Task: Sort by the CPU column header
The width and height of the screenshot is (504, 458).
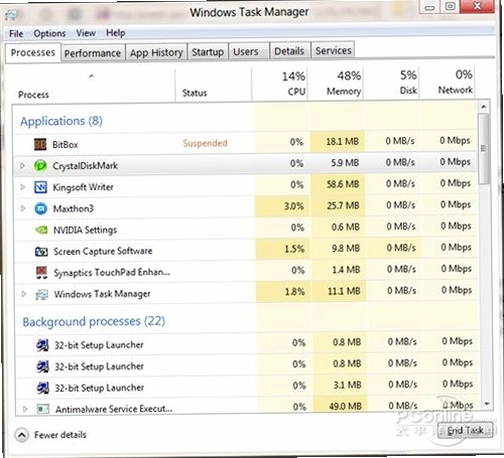Action: pyautogui.click(x=281, y=84)
